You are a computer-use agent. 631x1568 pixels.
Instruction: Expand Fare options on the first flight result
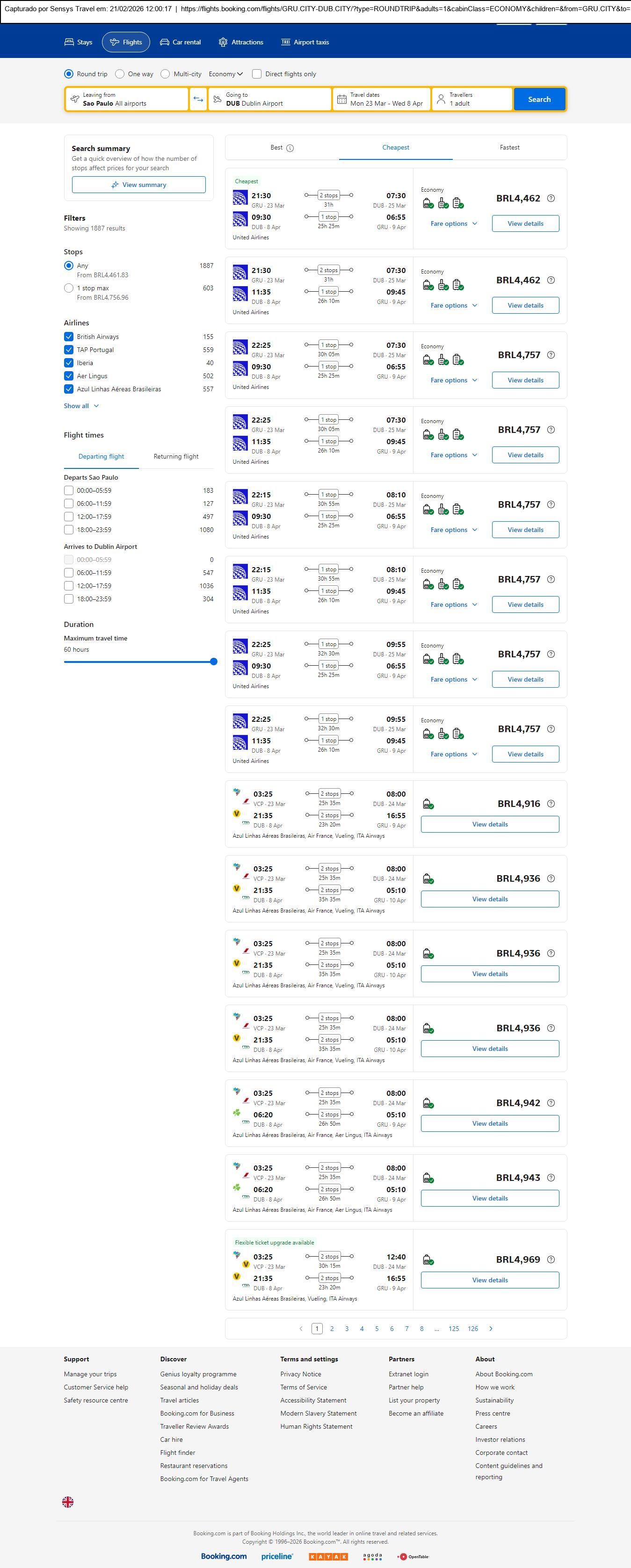click(453, 223)
